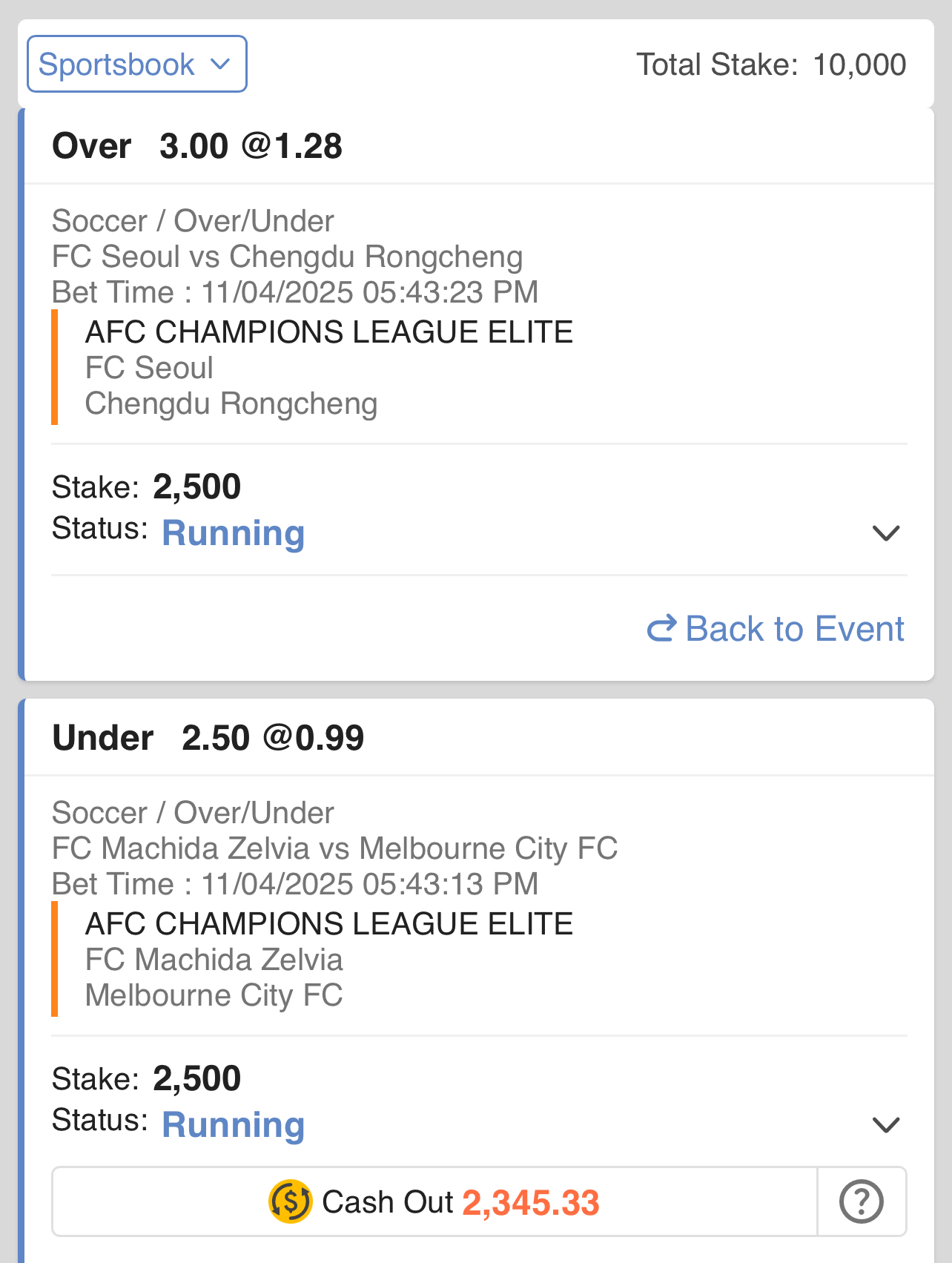952x1263 pixels.
Task: Click the bet time 05:43:23 PM line
Action: click(x=295, y=292)
